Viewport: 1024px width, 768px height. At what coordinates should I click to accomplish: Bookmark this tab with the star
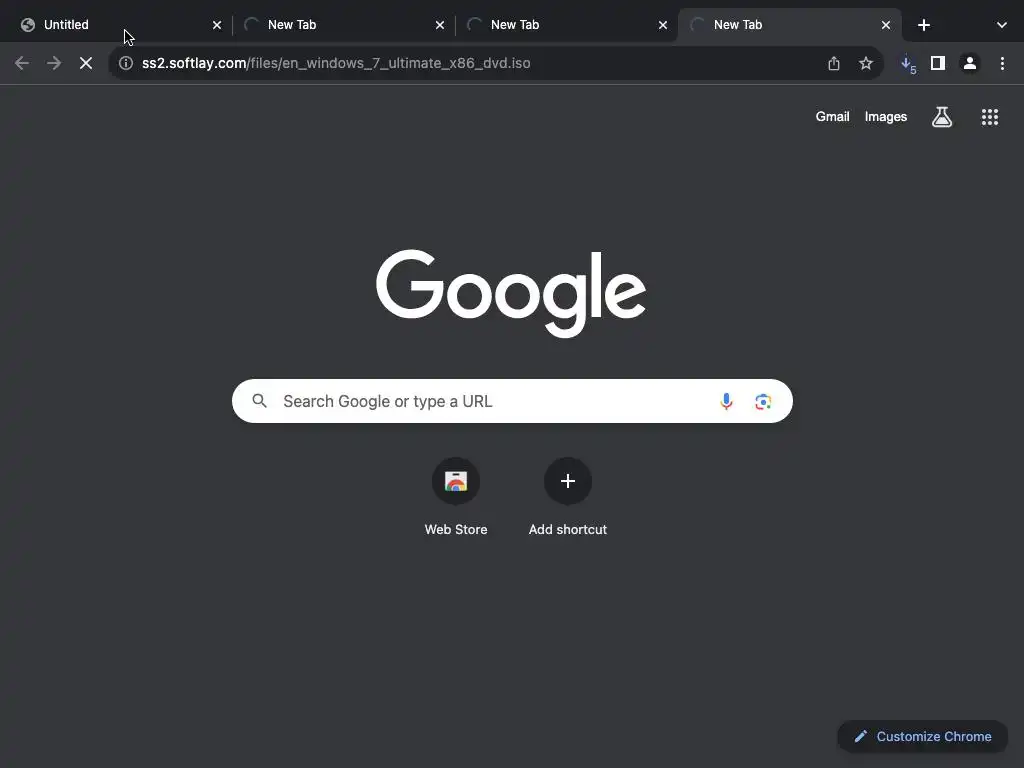point(866,63)
